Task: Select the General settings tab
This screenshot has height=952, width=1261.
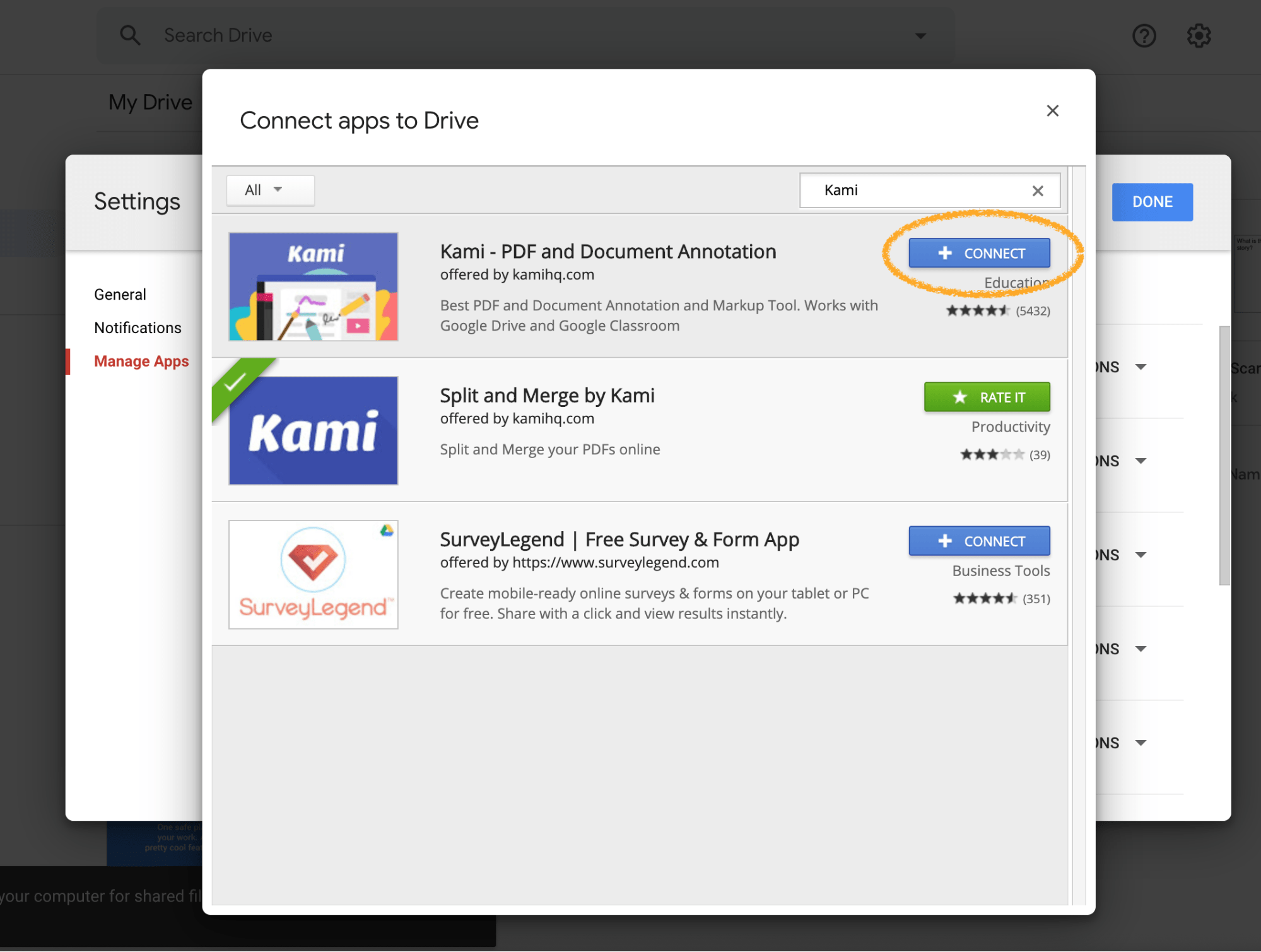Action: 120,295
